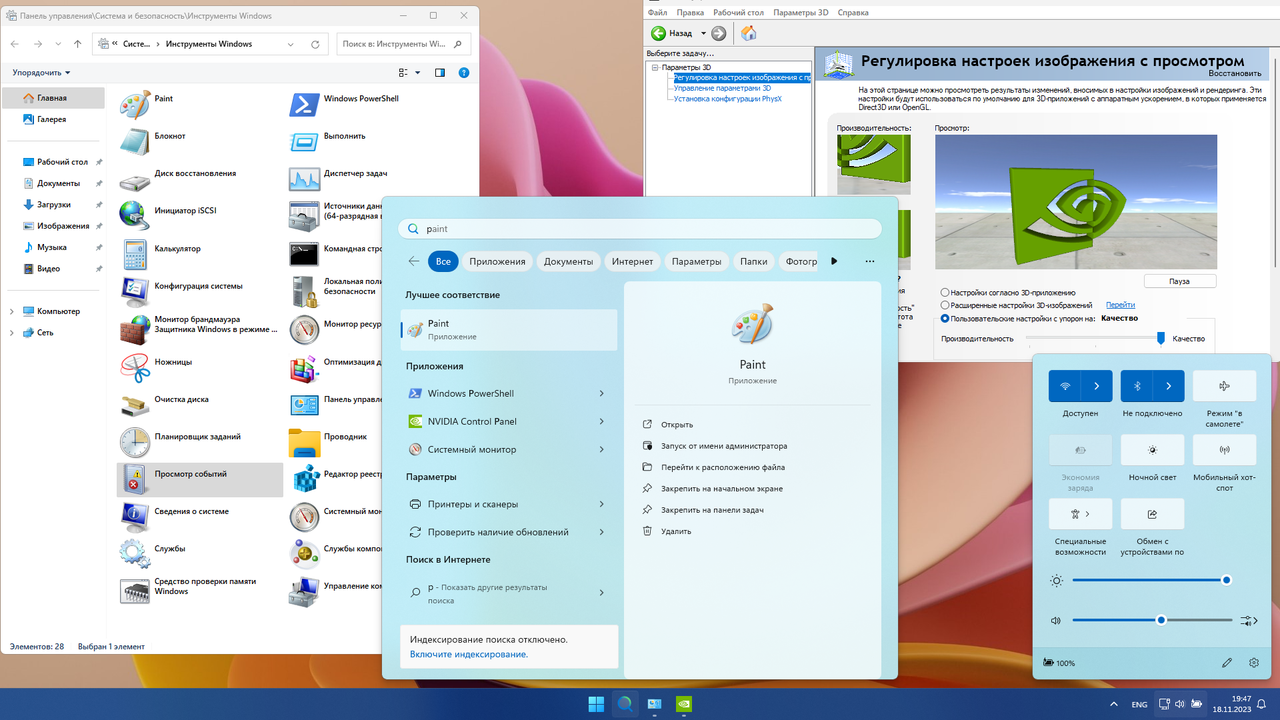Expand the Windows PowerShell search result chevron

601,394
